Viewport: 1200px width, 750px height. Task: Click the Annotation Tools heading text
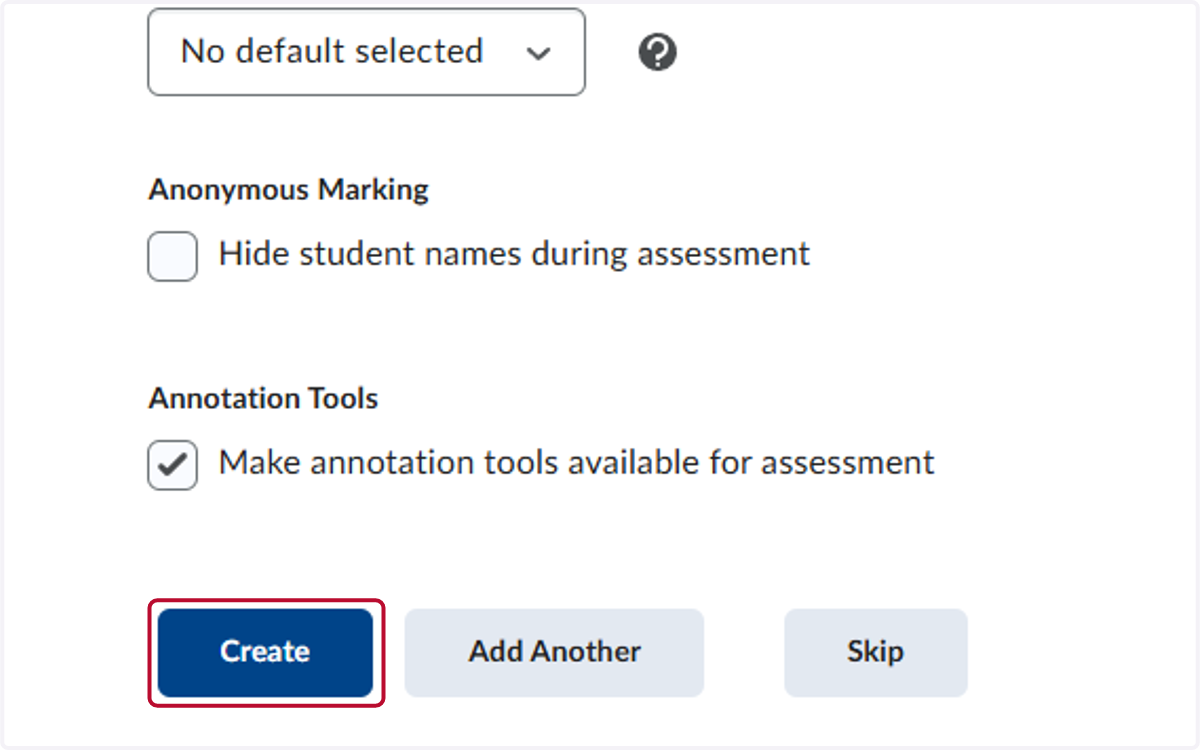[x=263, y=399]
